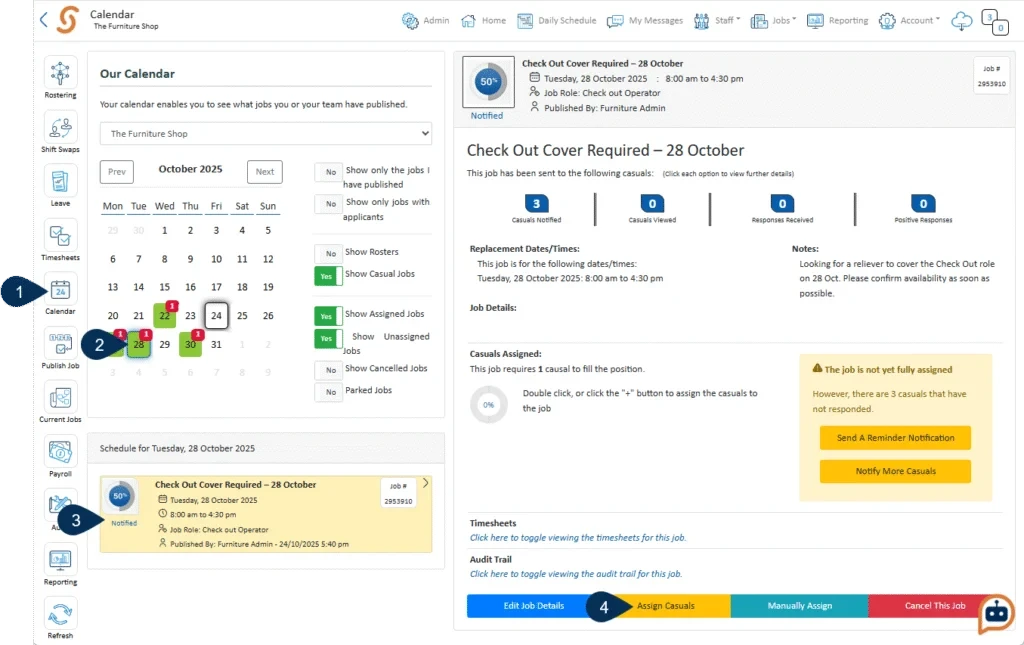The image size is (1024, 645).
Task: Toggle Parked Jobs switch
Action: coord(328,392)
